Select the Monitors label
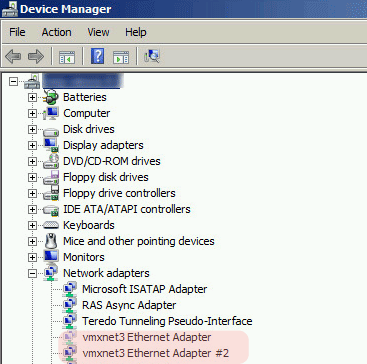This screenshot has height=364, width=367. [x=84, y=257]
